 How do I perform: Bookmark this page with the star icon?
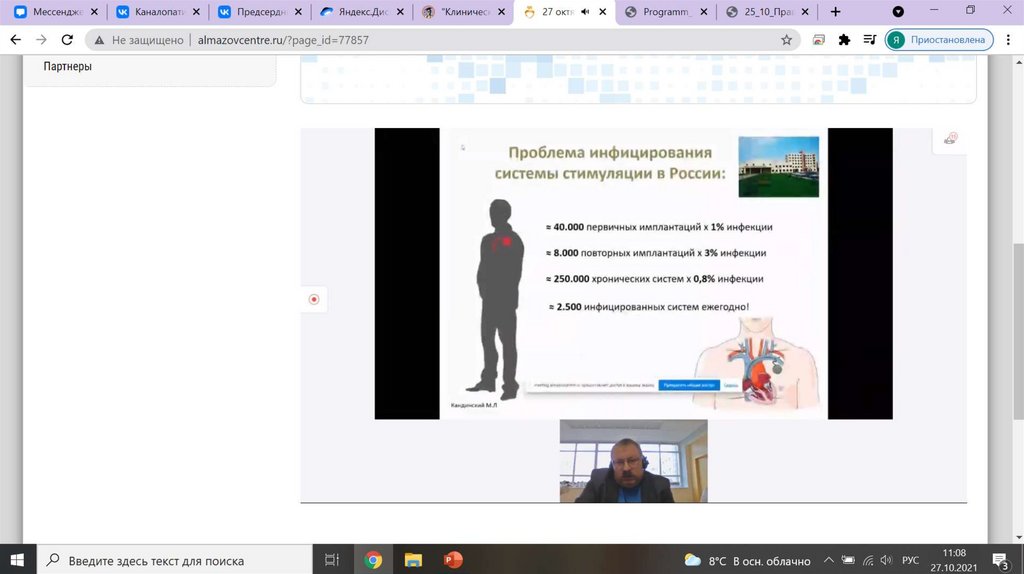tap(786, 40)
